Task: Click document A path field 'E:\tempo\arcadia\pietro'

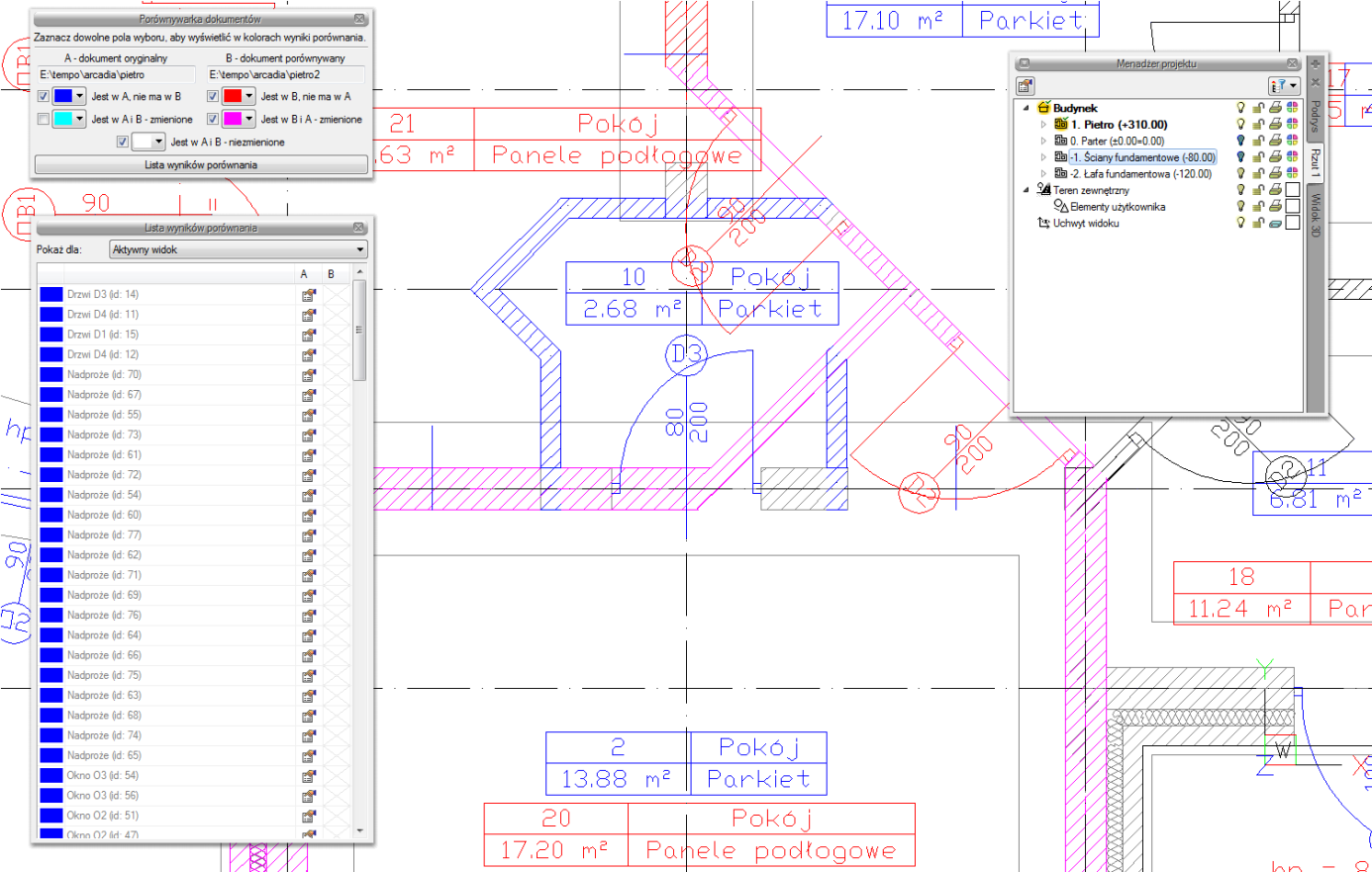Action: [116, 74]
